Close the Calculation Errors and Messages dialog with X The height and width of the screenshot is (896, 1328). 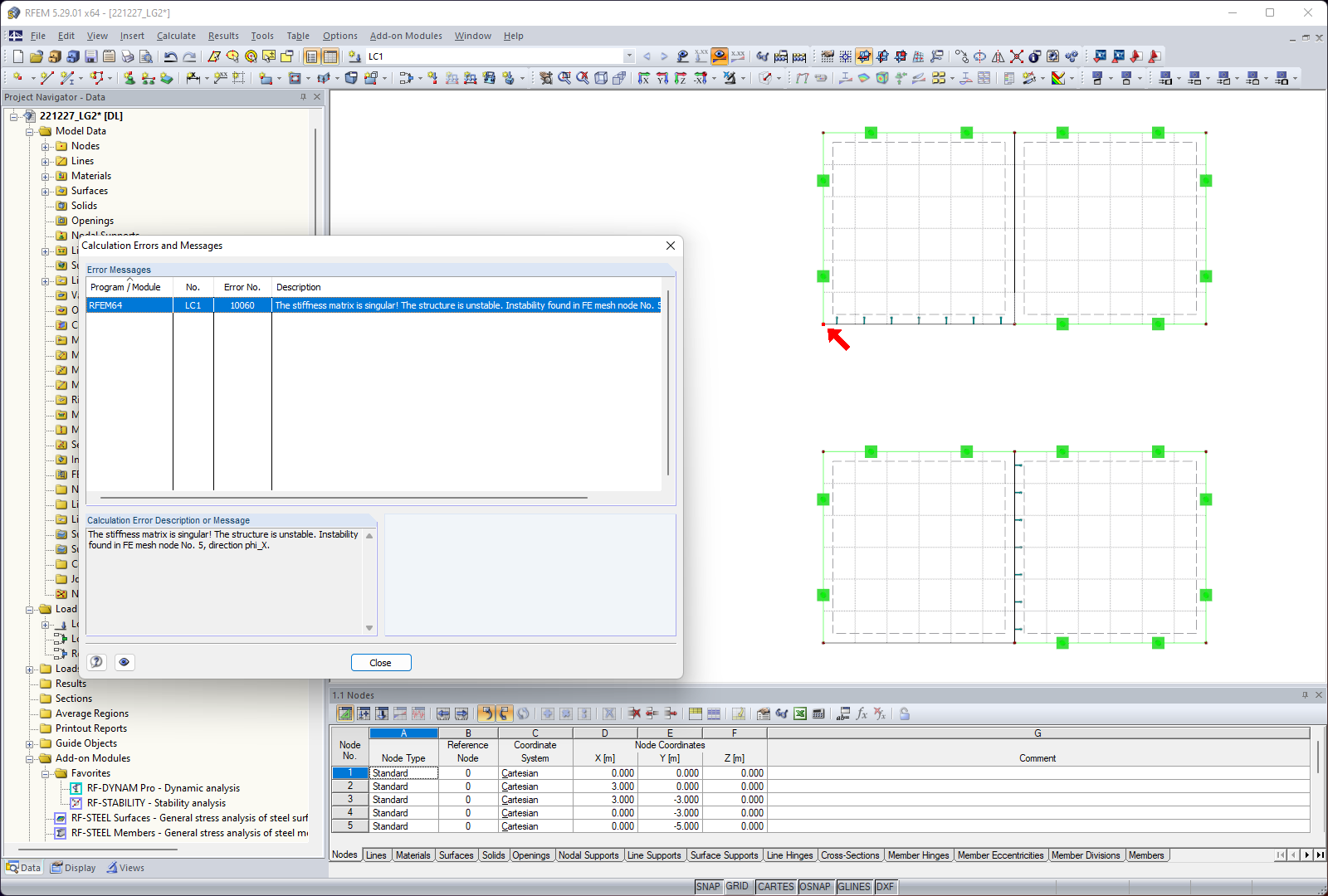coord(671,246)
